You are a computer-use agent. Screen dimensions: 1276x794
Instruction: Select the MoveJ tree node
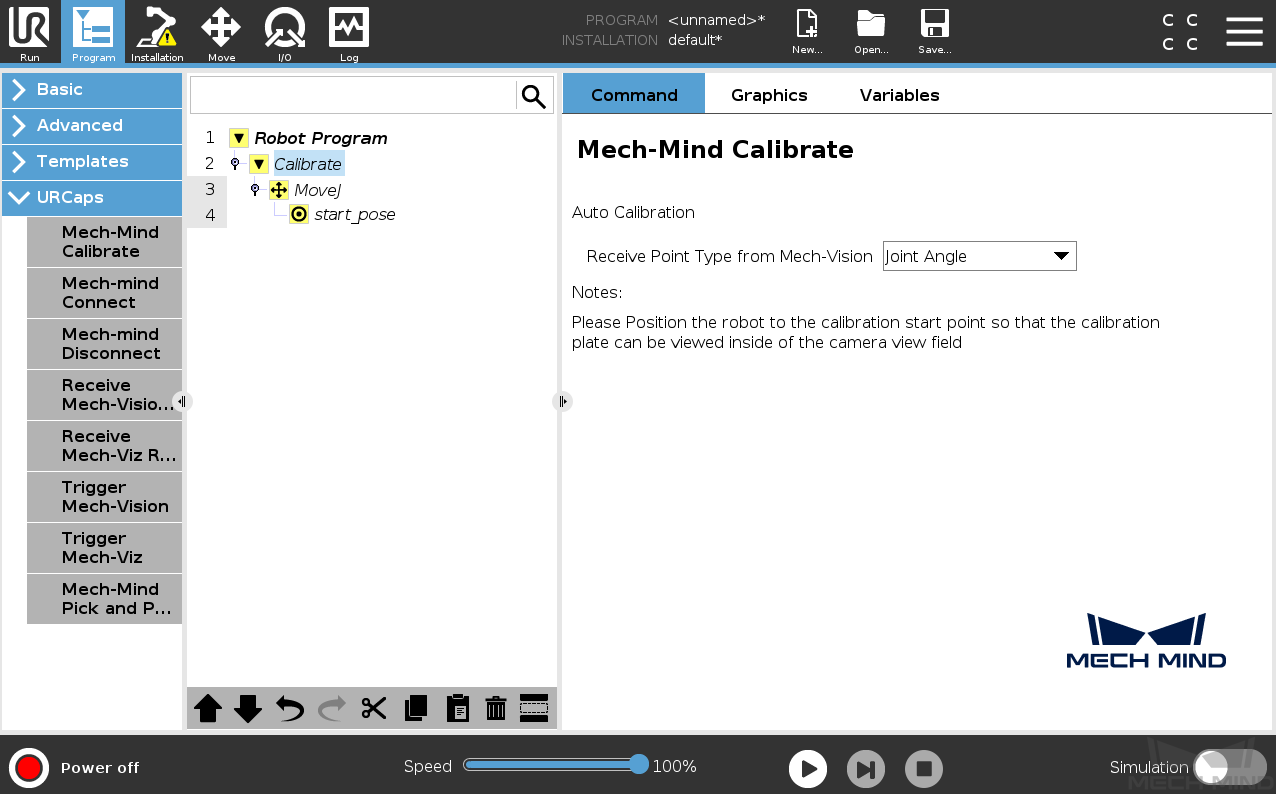(x=317, y=190)
